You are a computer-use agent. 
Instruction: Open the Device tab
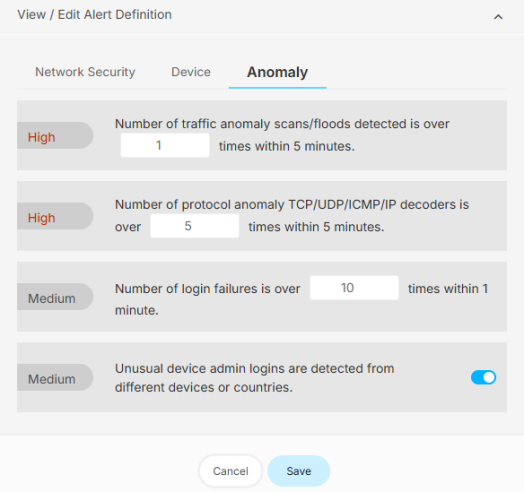point(191,72)
